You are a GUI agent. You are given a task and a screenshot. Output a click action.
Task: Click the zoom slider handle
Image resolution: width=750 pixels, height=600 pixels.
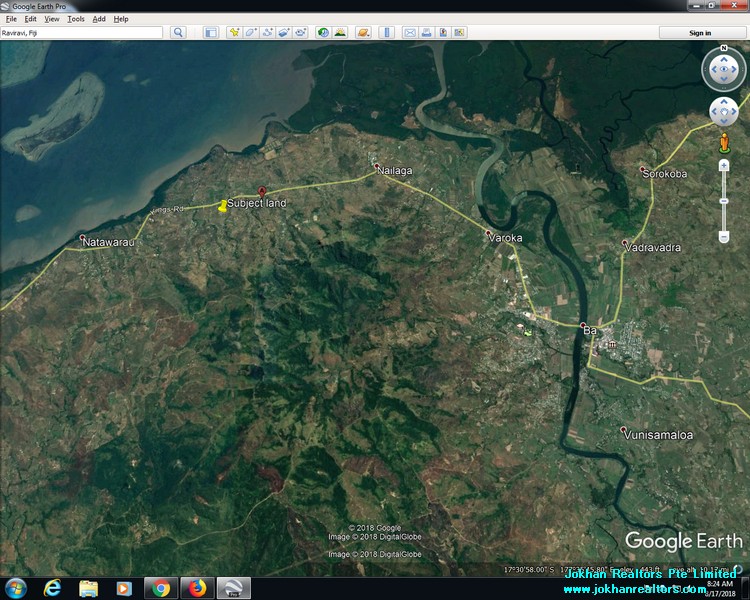click(723, 201)
